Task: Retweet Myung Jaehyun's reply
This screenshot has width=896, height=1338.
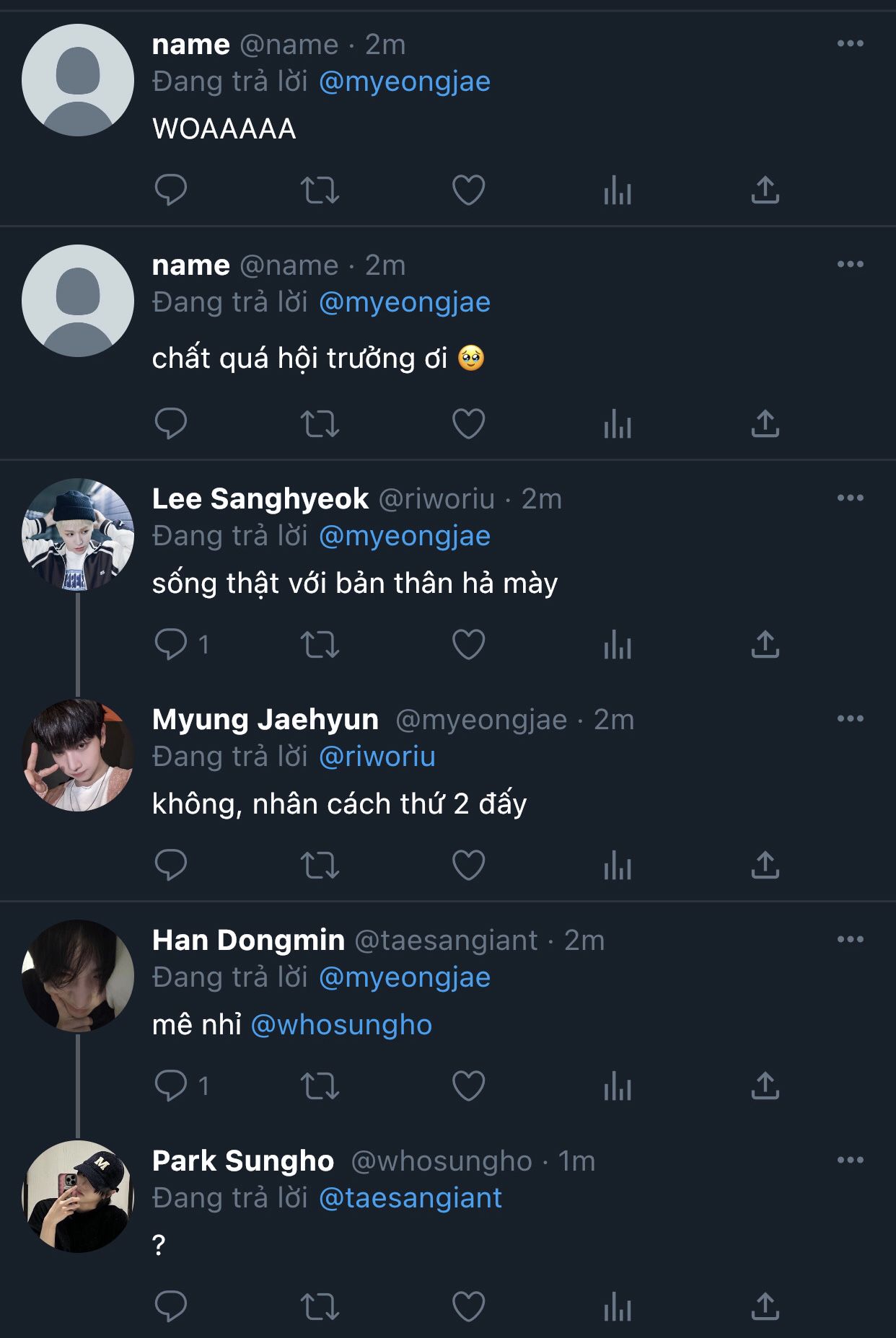Action: click(x=320, y=865)
